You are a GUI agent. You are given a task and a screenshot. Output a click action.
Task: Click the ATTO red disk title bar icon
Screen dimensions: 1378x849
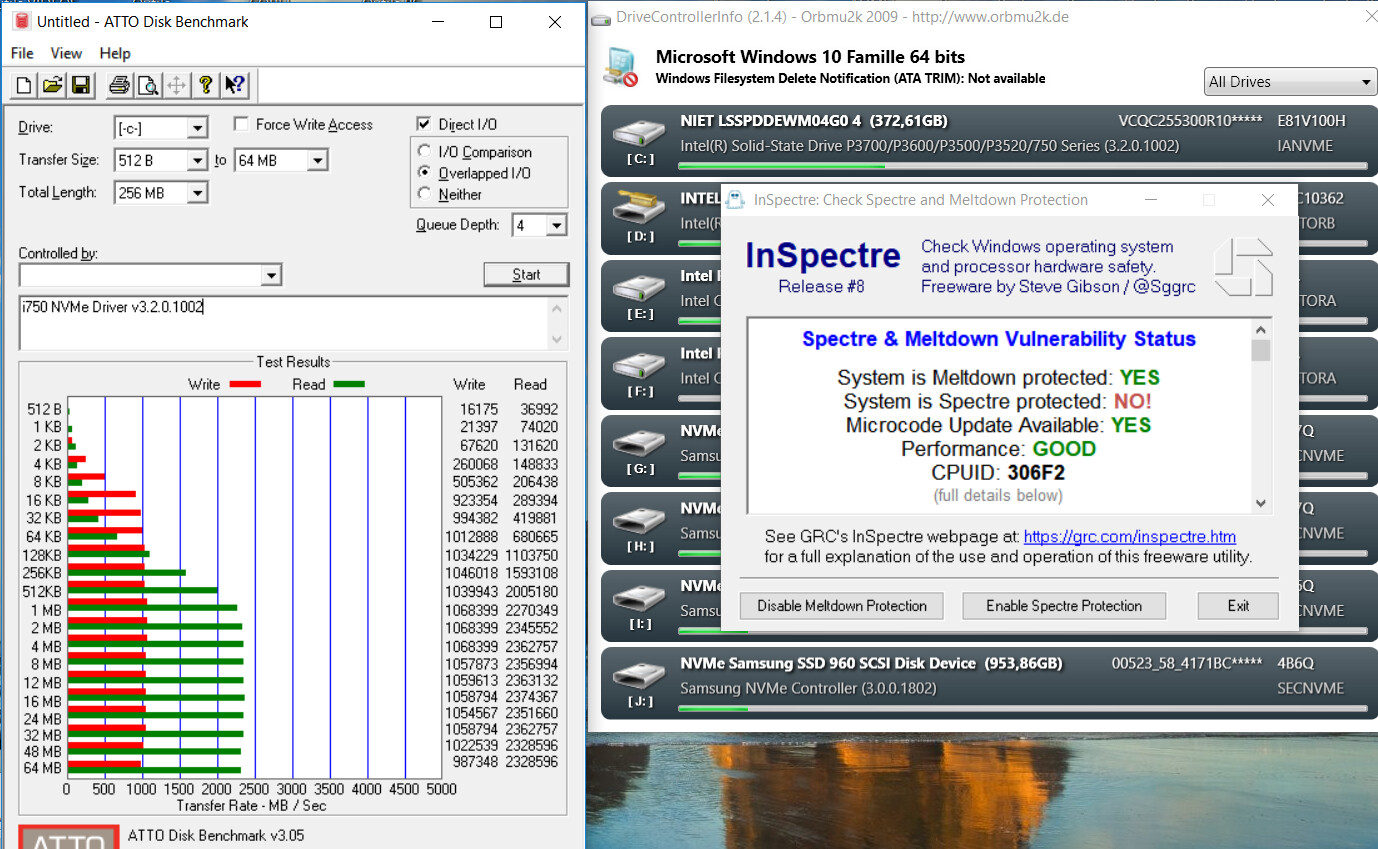tap(21, 21)
